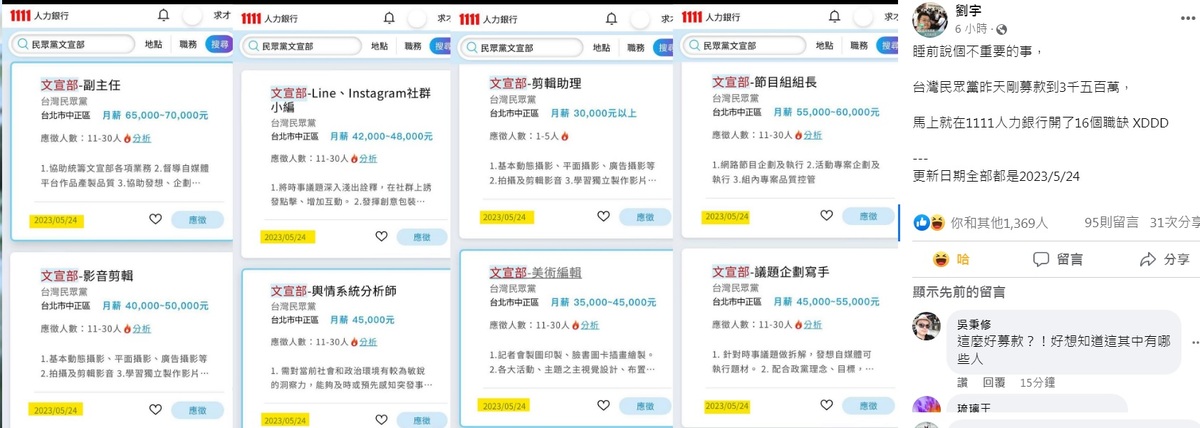Click the 搜尋 button above the 副主任 card
The height and width of the screenshot is (428, 1200).
point(218,44)
